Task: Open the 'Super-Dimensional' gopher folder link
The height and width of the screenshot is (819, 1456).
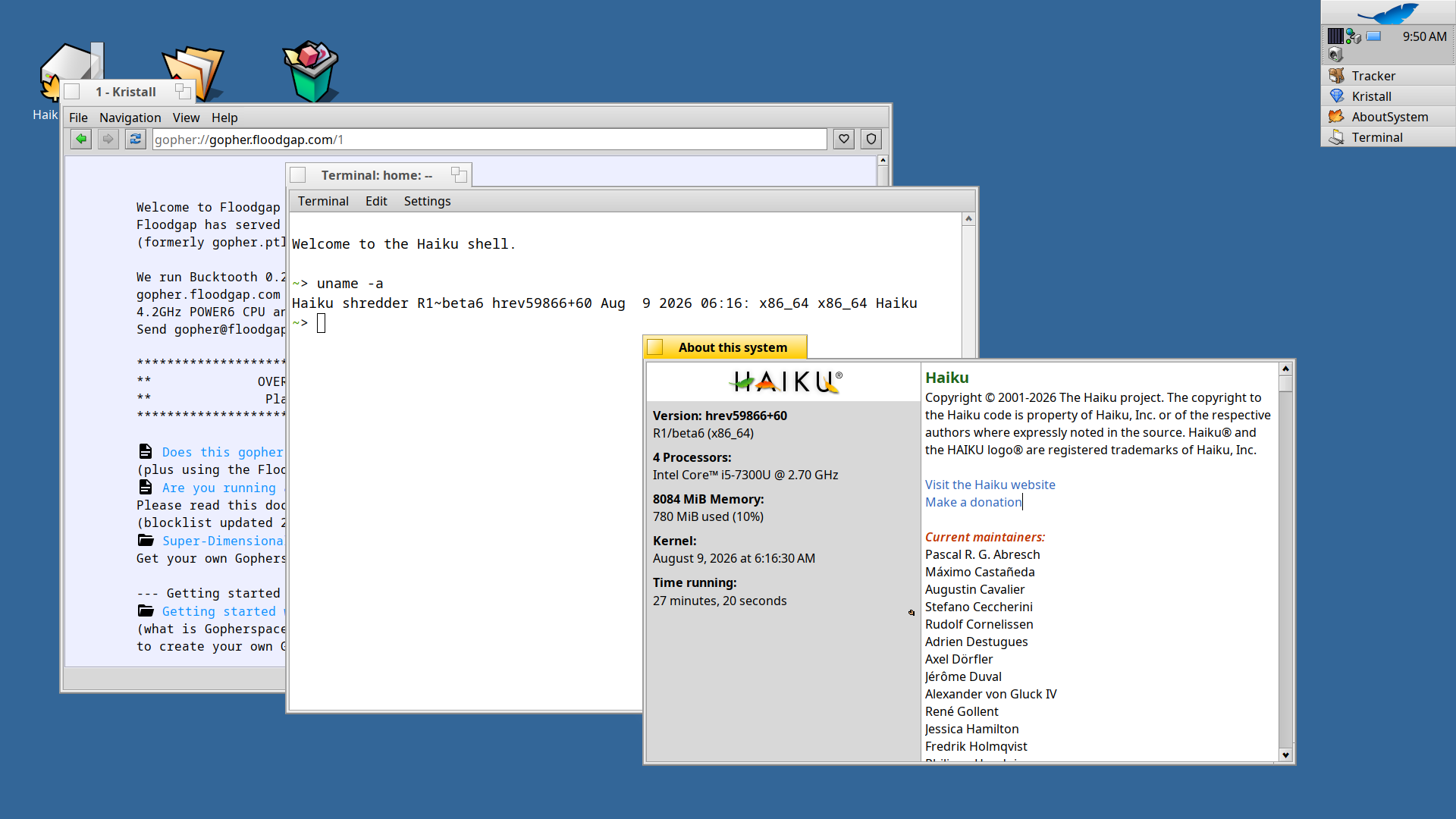Action: (223, 541)
